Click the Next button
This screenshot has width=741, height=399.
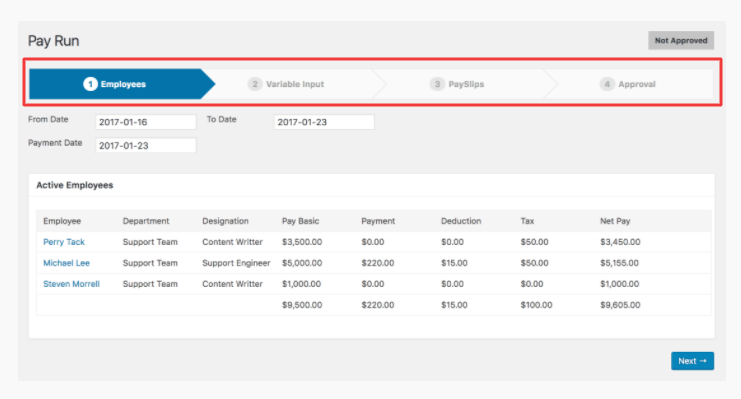tap(692, 361)
